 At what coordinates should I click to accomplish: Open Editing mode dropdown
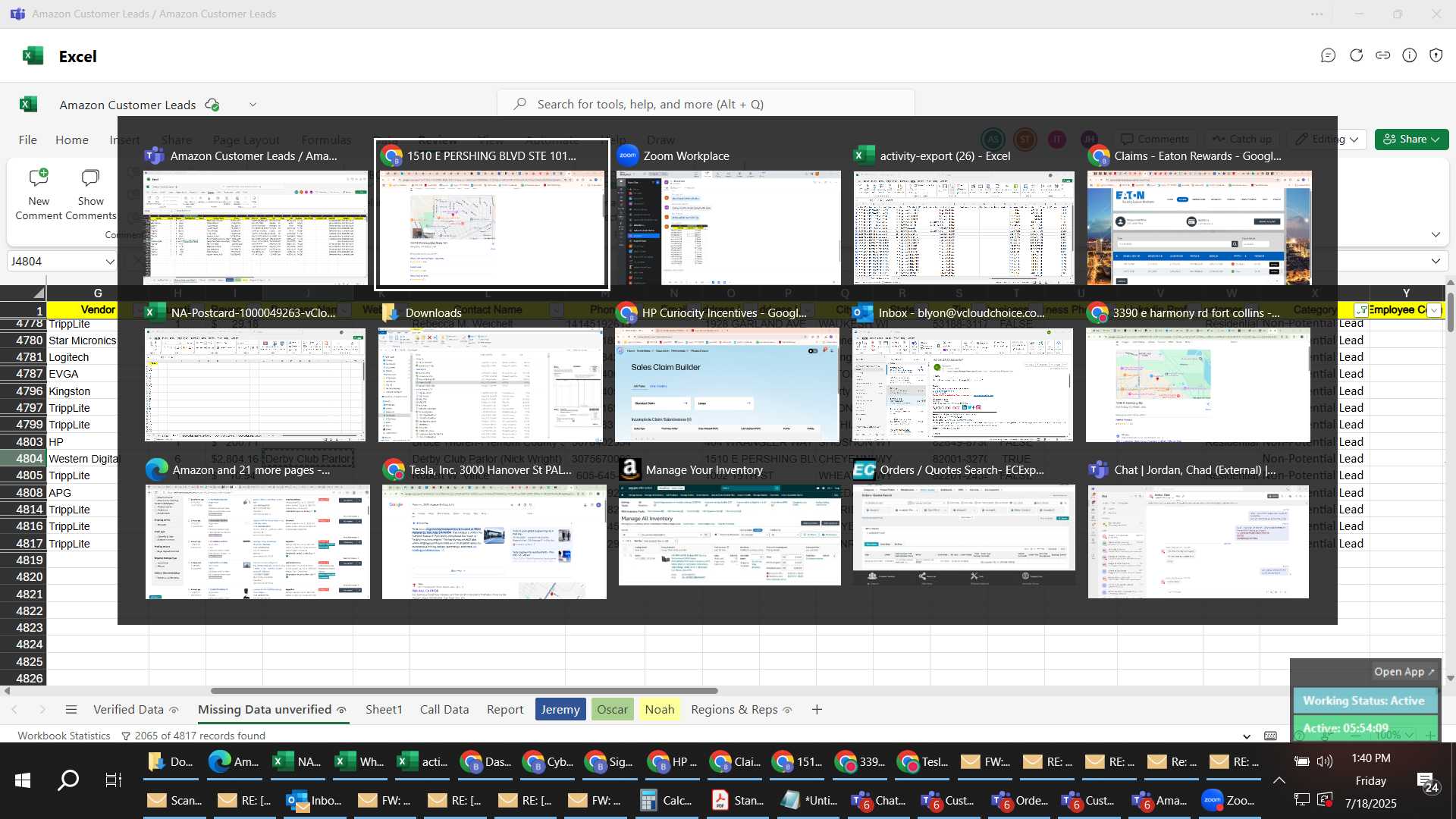tap(1327, 140)
